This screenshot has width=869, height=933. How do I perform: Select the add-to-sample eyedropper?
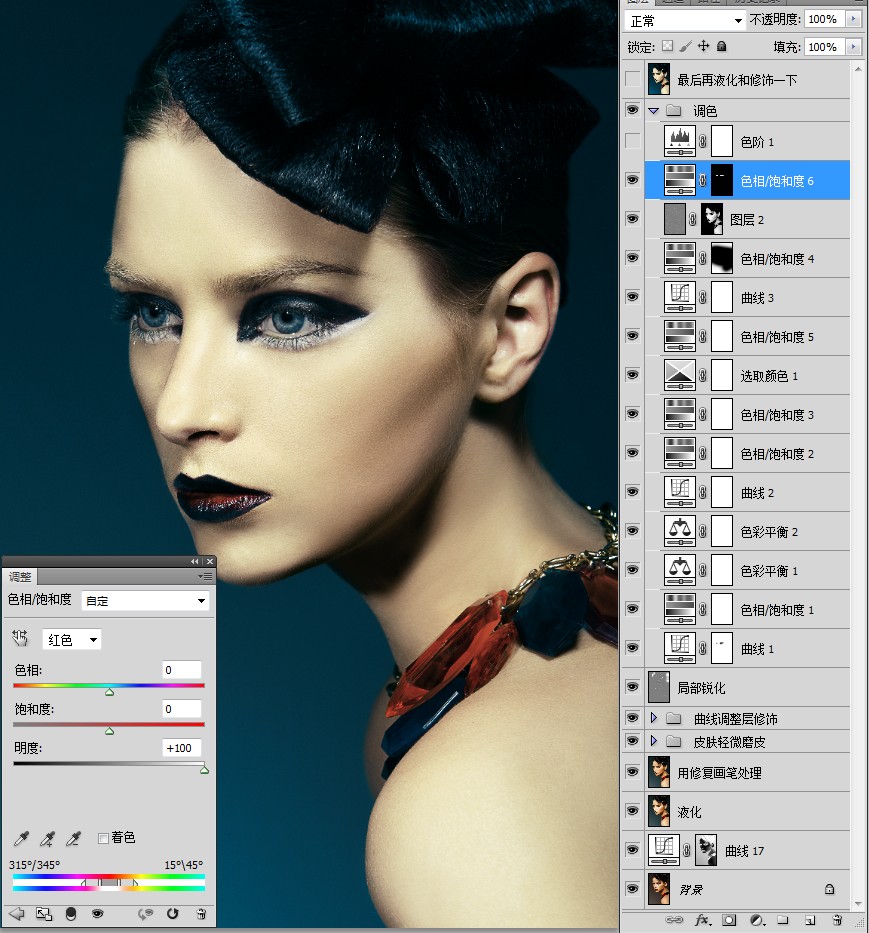(47, 838)
